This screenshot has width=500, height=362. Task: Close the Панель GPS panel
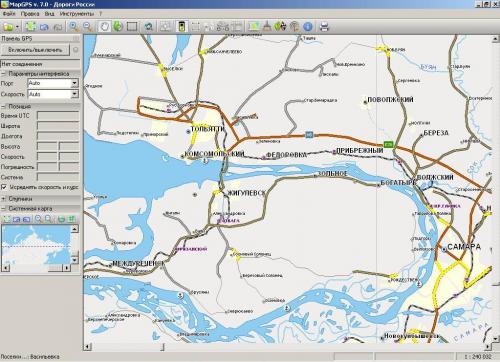coord(76,39)
